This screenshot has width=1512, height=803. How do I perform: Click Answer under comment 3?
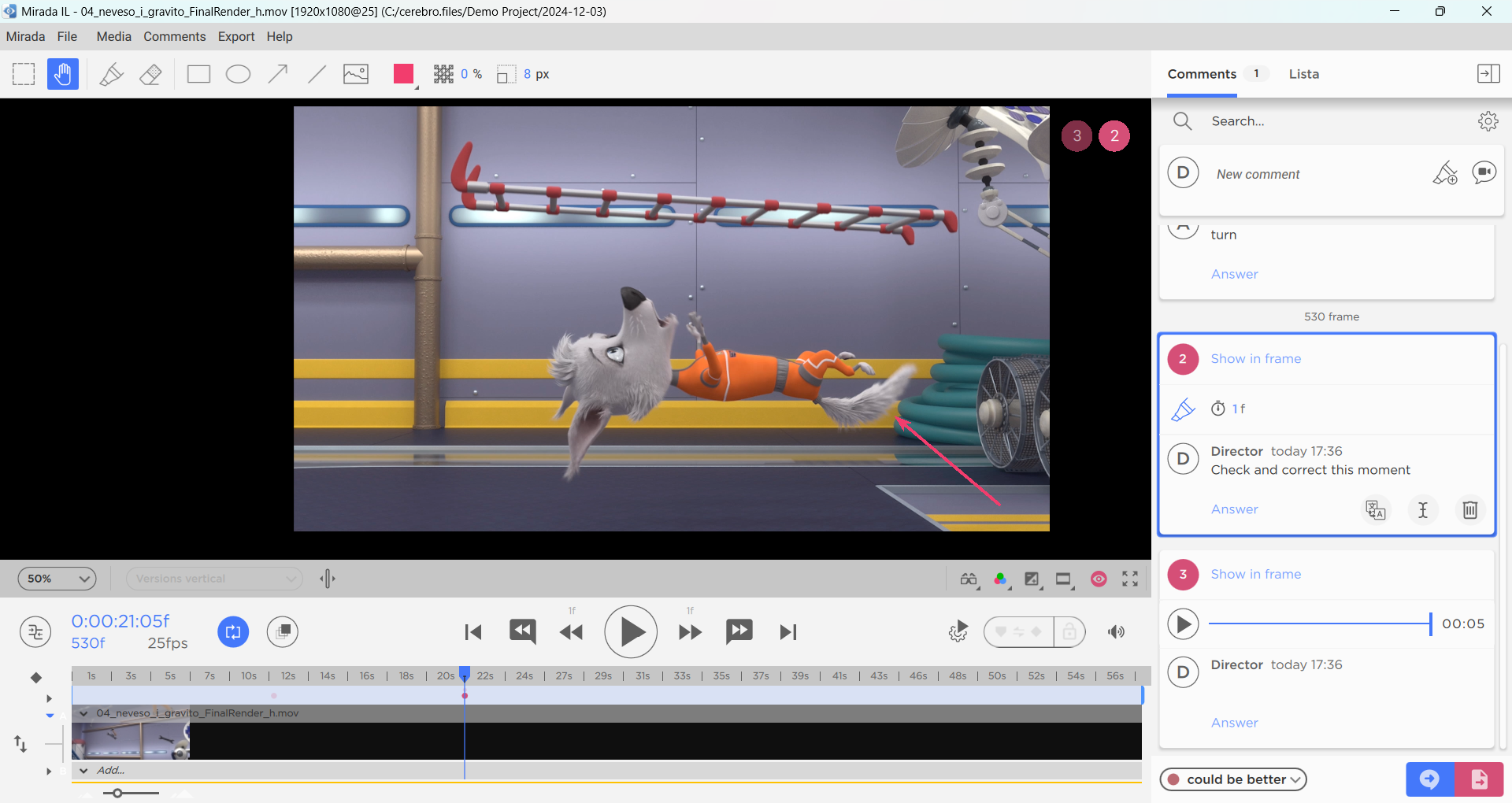click(x=1234, y=723)
